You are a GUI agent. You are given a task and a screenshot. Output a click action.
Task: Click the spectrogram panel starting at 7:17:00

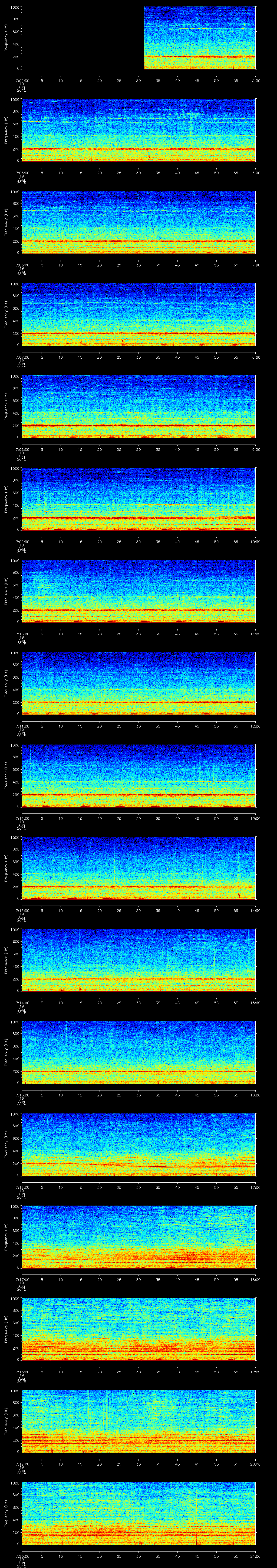point(139,1237)
